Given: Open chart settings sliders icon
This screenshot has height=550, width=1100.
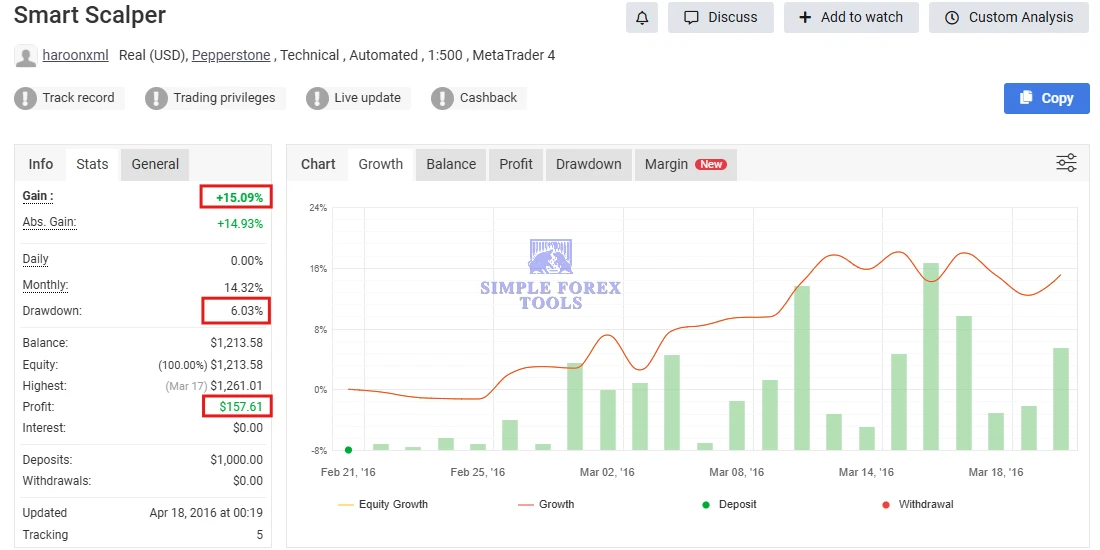Looking at the screenshot, I should tap(1066, 164).
